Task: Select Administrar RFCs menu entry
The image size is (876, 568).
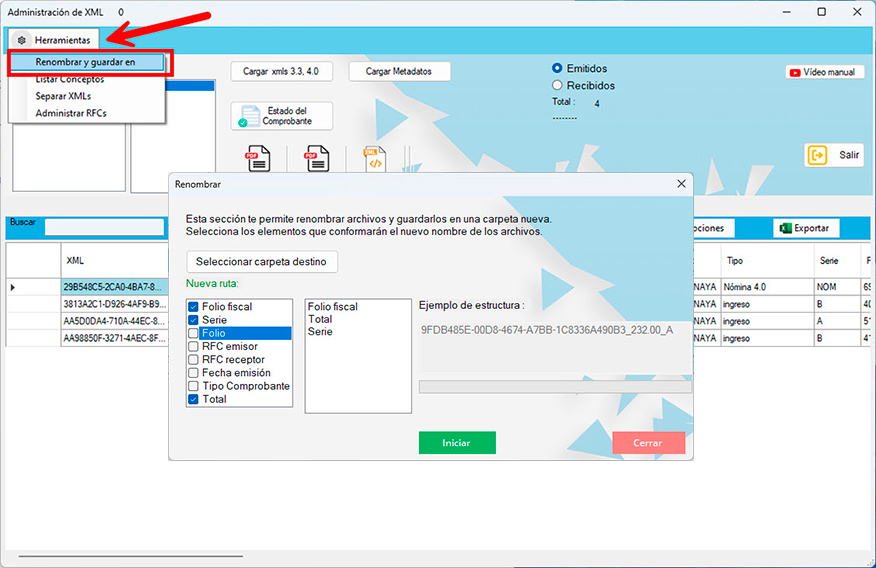Action: (x=70, y=113)
